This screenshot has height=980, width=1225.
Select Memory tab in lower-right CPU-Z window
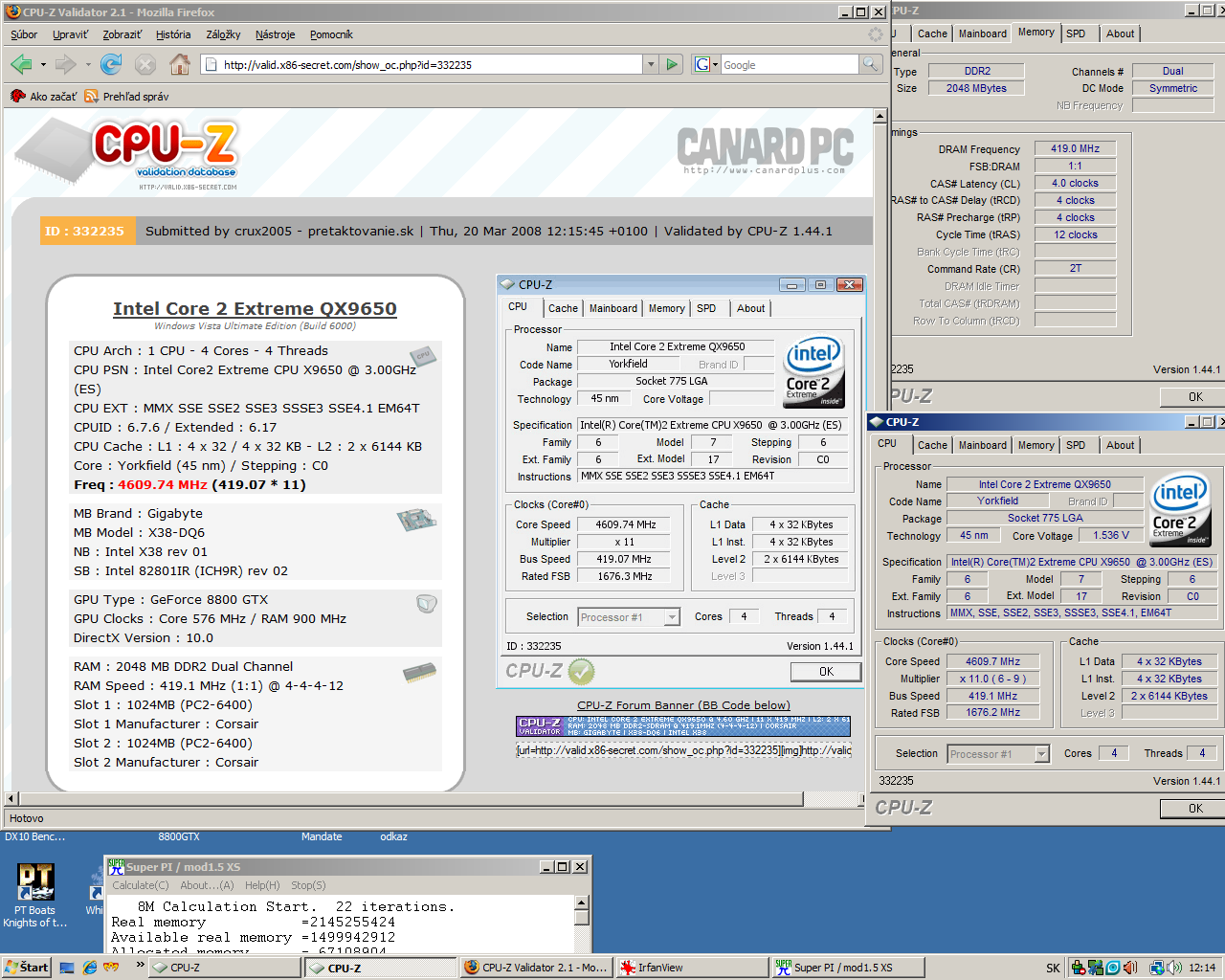point(1036,445)
